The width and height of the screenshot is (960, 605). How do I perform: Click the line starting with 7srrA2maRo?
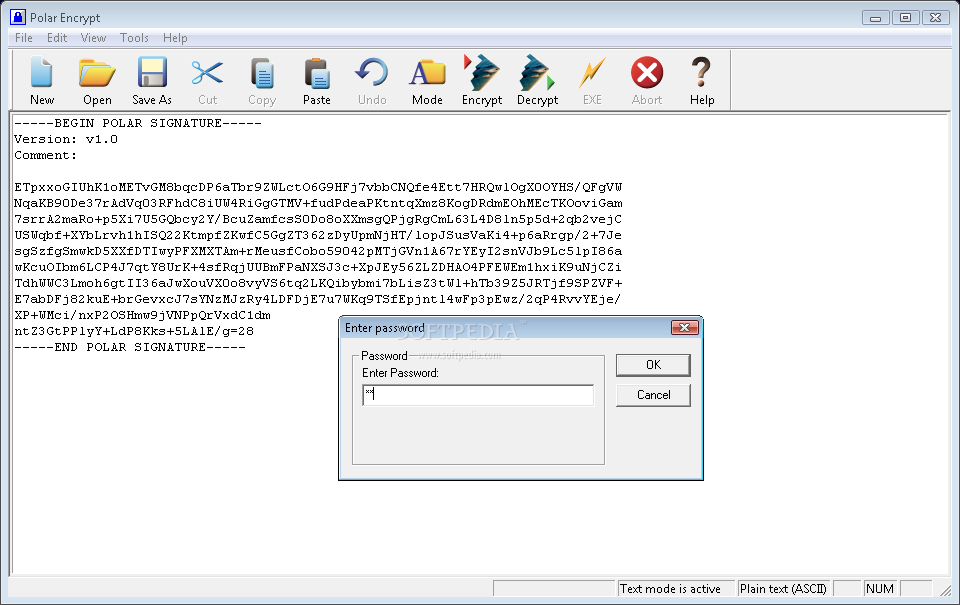318,219
